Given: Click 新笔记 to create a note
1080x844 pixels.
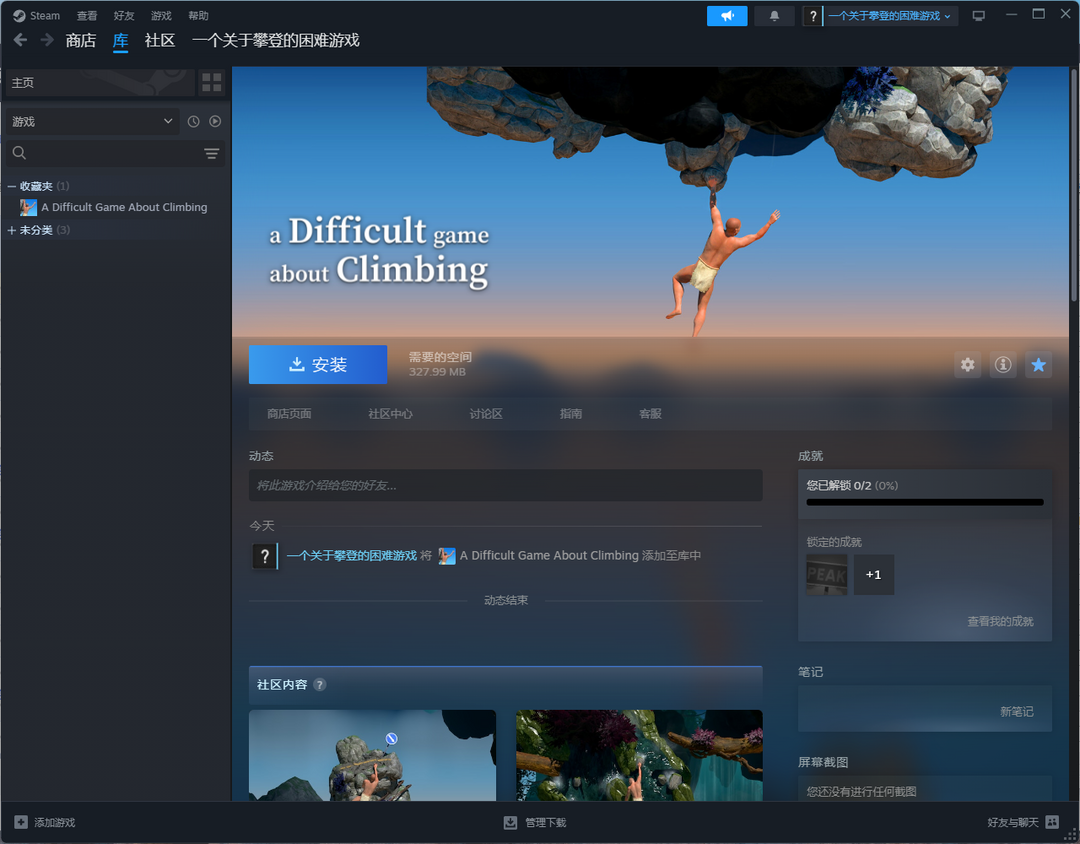Looking at the screenshot, I should click(x=1017, y=711).
